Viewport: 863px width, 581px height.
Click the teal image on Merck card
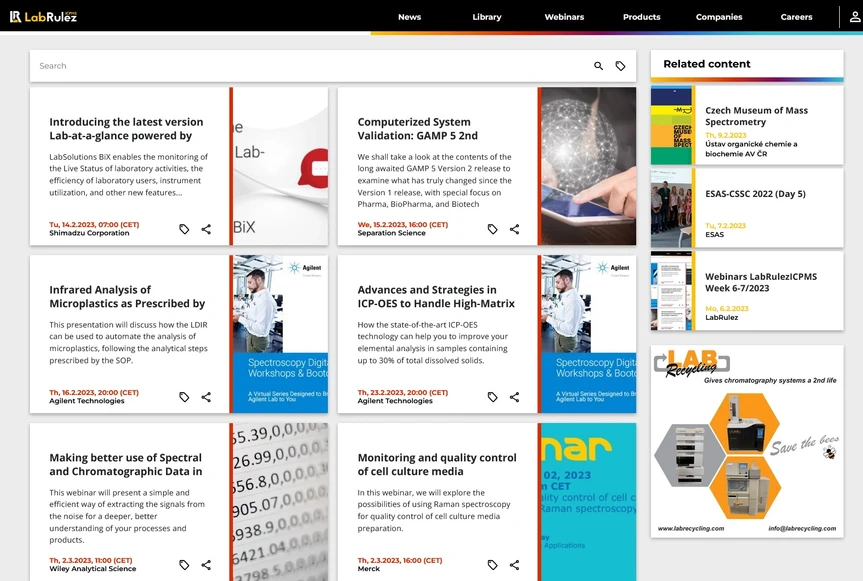click(588, 502)
